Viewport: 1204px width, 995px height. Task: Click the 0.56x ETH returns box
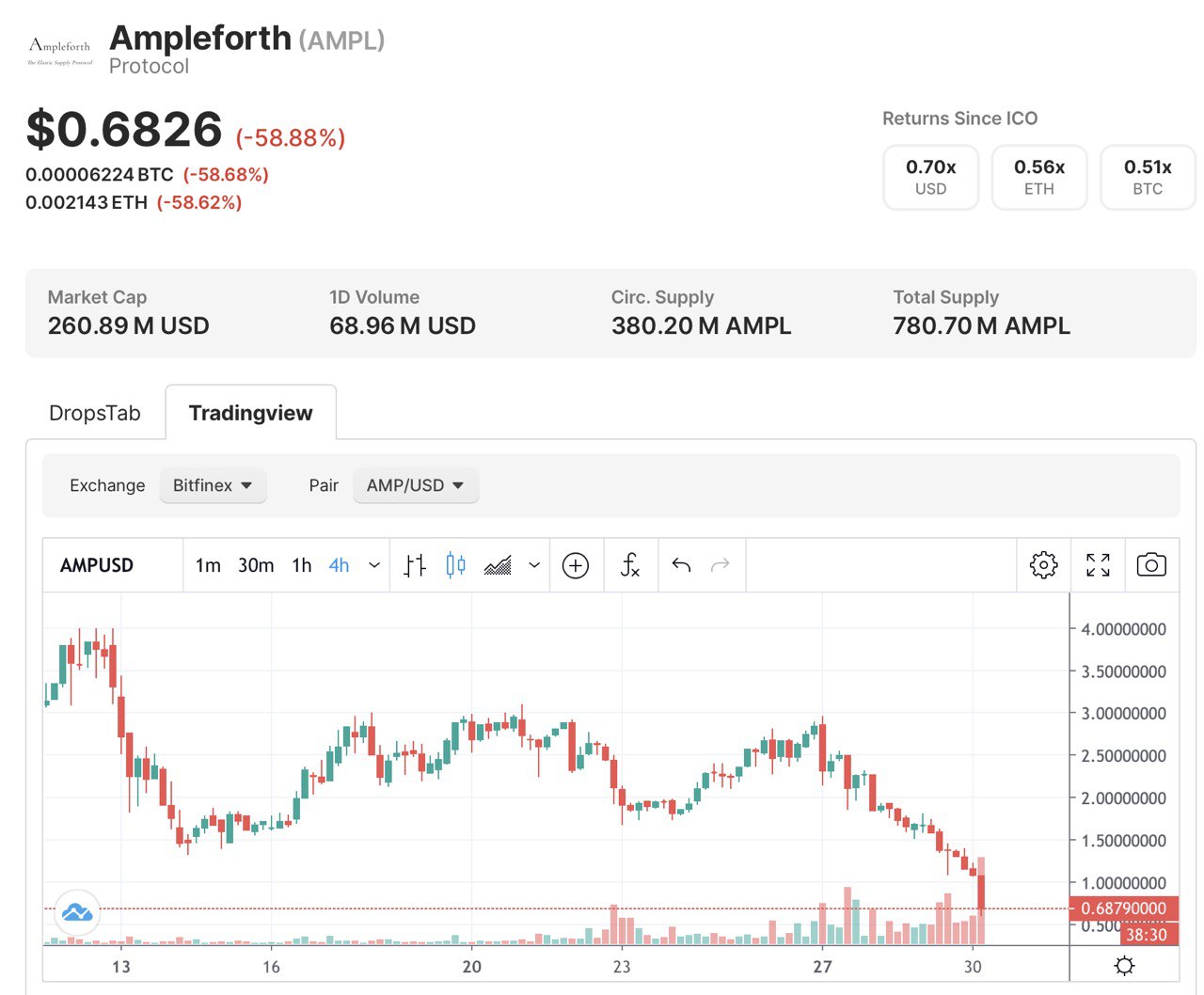click(1039, 177)
